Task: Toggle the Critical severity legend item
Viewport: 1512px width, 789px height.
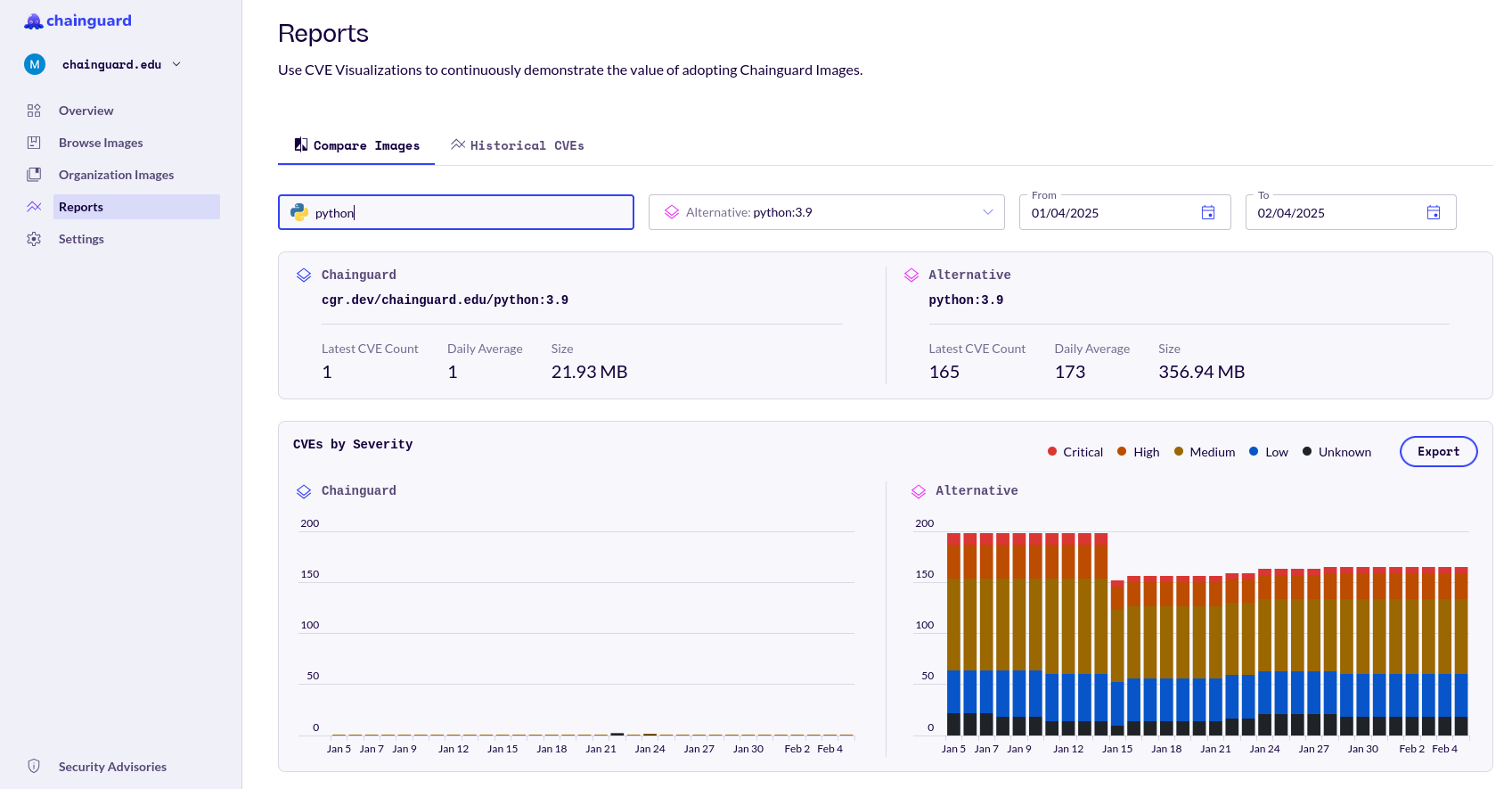Action: (1075, 452)
